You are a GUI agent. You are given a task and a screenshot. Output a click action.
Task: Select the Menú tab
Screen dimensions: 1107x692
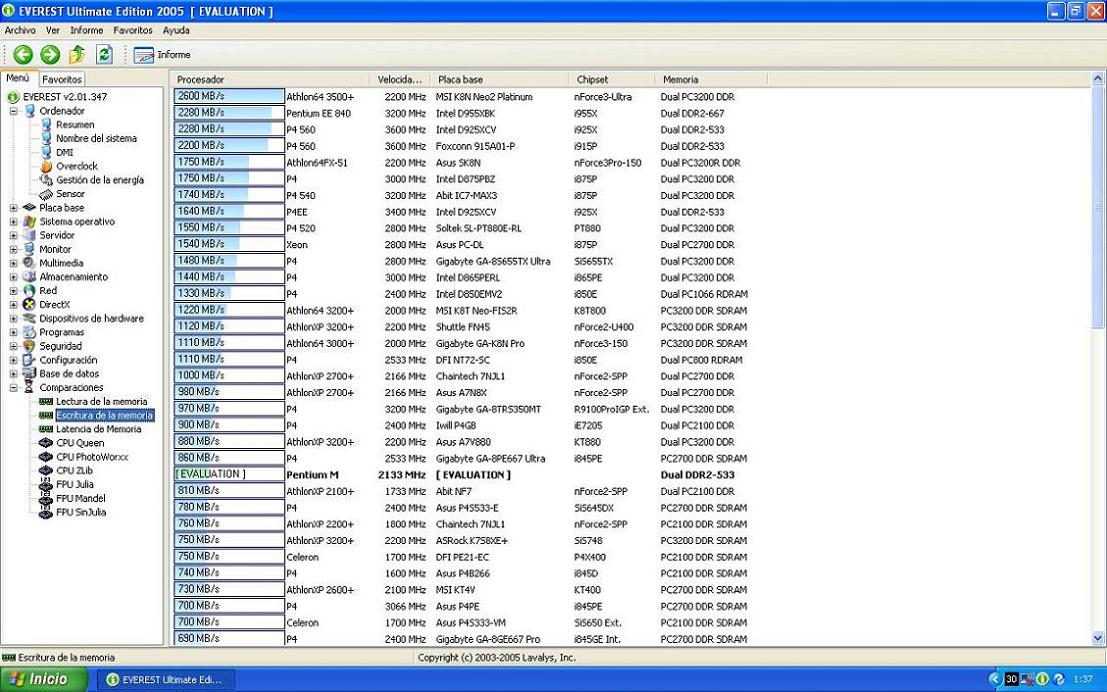point(18,78)
